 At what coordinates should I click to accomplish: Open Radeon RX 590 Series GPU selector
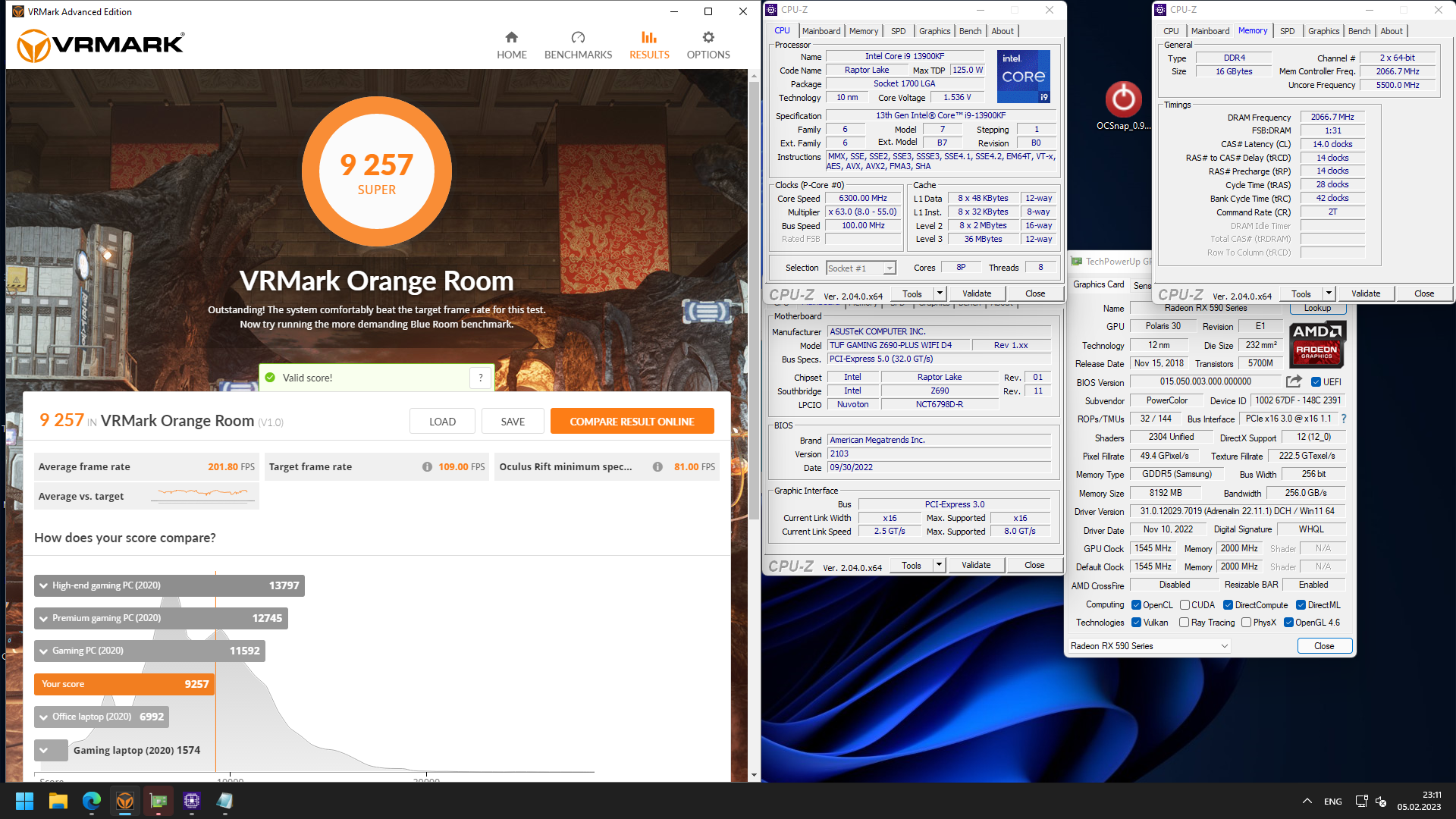1149,646
